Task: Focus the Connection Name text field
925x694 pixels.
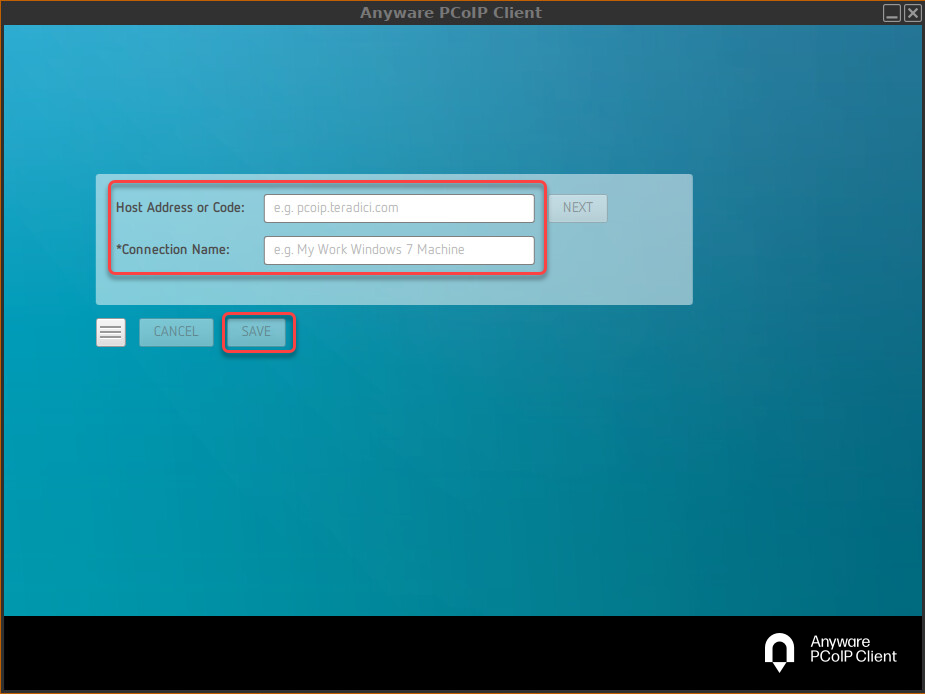Action: tap(399, 250)
